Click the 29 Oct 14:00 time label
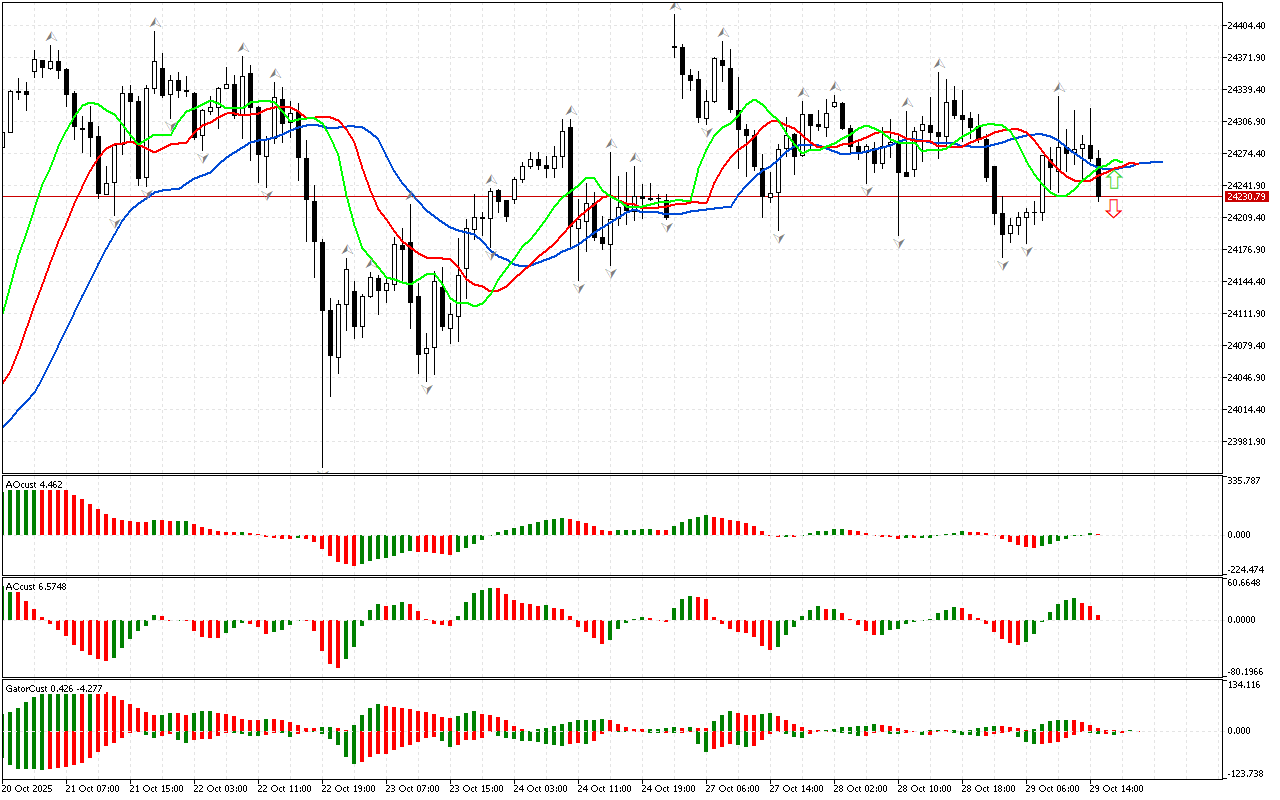 1117,789
